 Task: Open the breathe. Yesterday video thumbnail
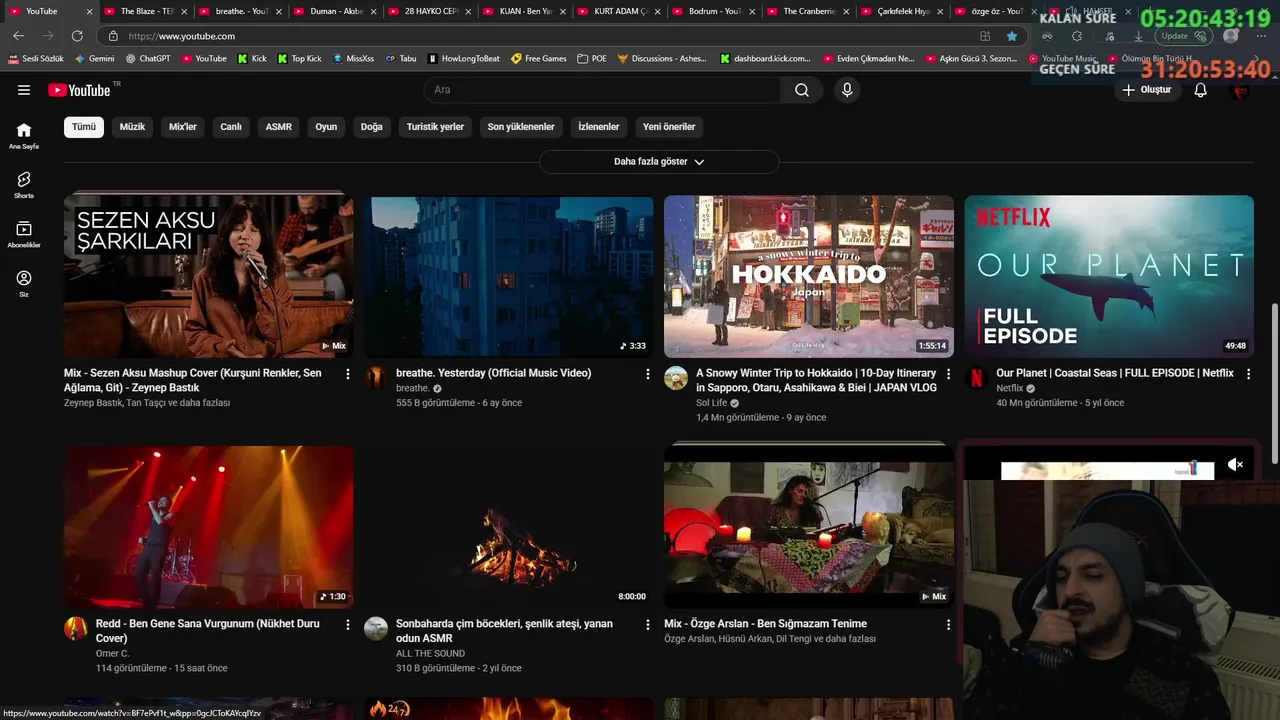click(x=509, y=276)
